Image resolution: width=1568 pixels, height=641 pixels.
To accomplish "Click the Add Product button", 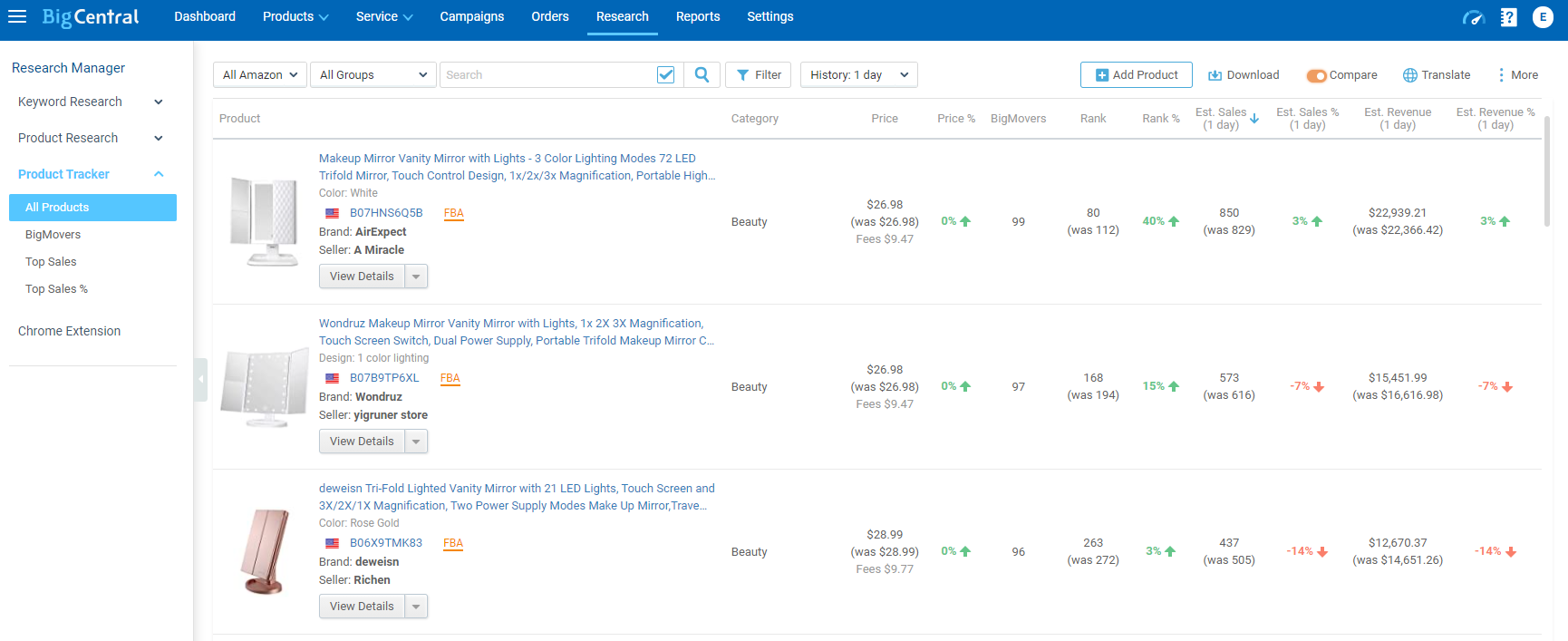I will (1137, 74).
